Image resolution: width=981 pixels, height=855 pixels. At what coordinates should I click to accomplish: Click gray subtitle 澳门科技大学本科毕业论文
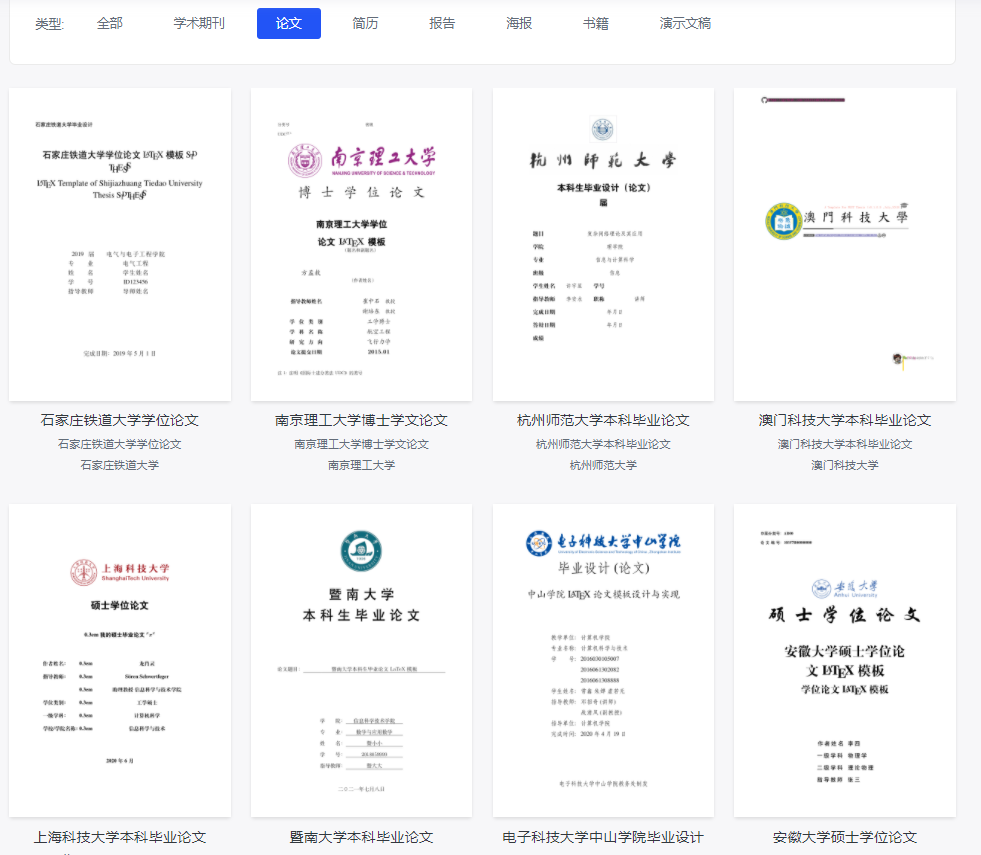845,444
